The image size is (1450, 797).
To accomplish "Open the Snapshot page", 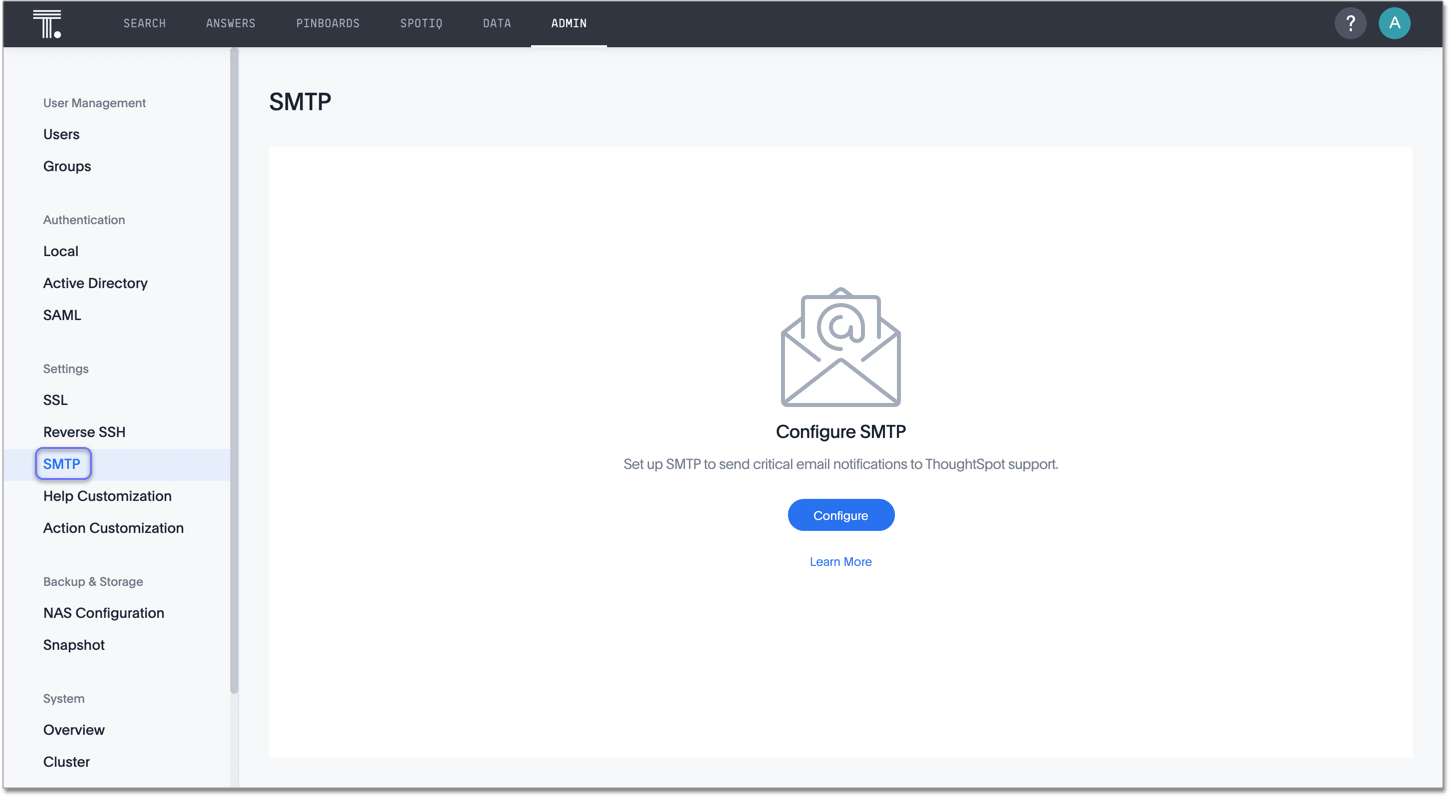I will coord(74,645).
